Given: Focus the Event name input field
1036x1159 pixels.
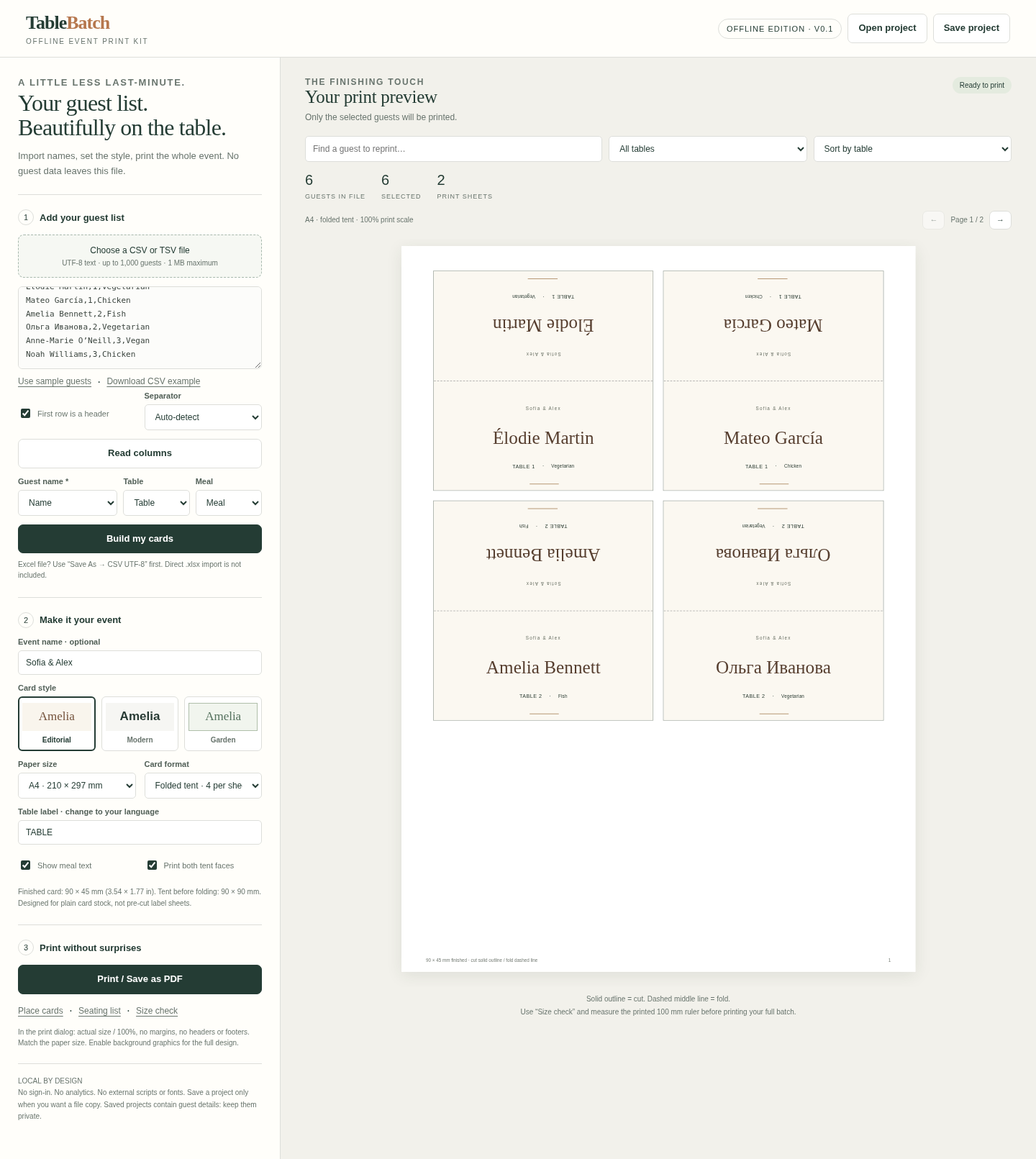Looking at the screenshot, I should click(140, 663).
